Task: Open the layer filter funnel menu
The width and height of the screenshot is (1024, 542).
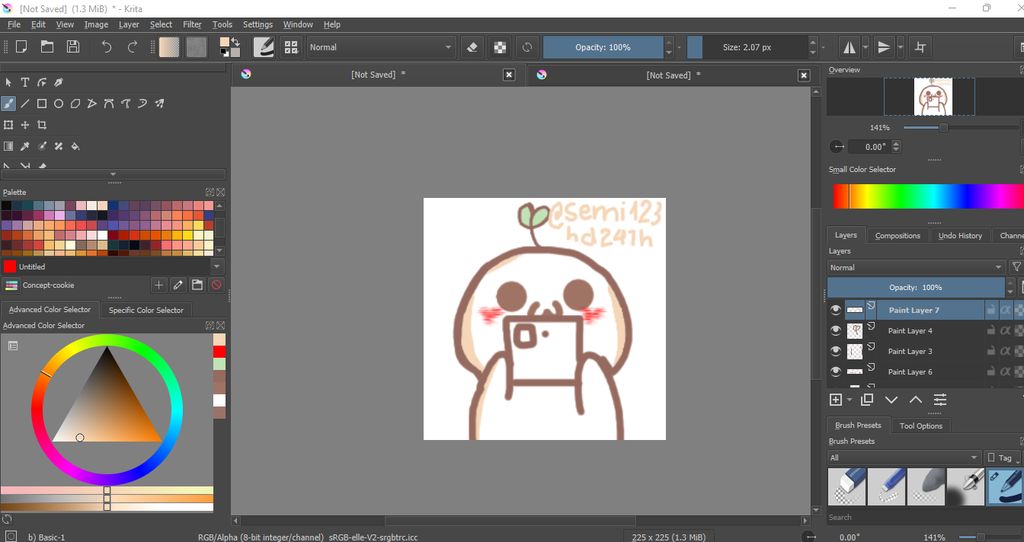Action: tap(1016, 267)
